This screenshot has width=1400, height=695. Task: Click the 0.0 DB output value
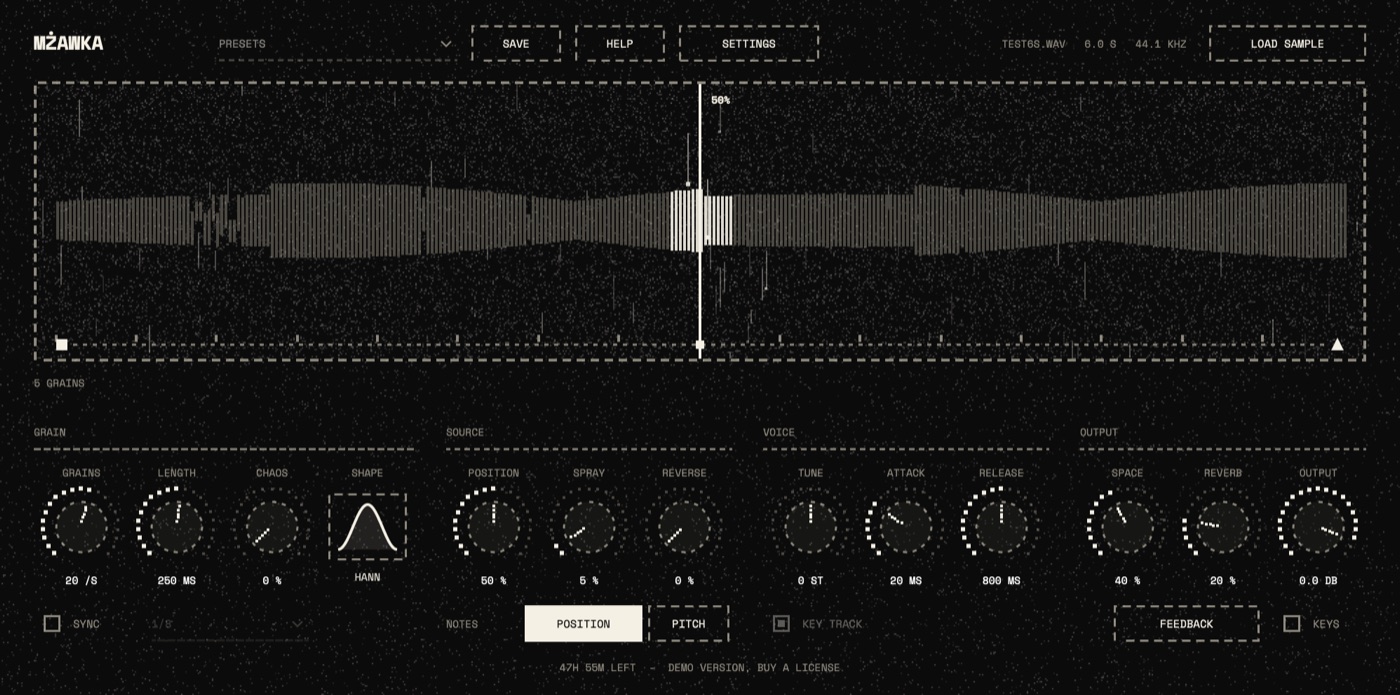(x=1318, y=581)
